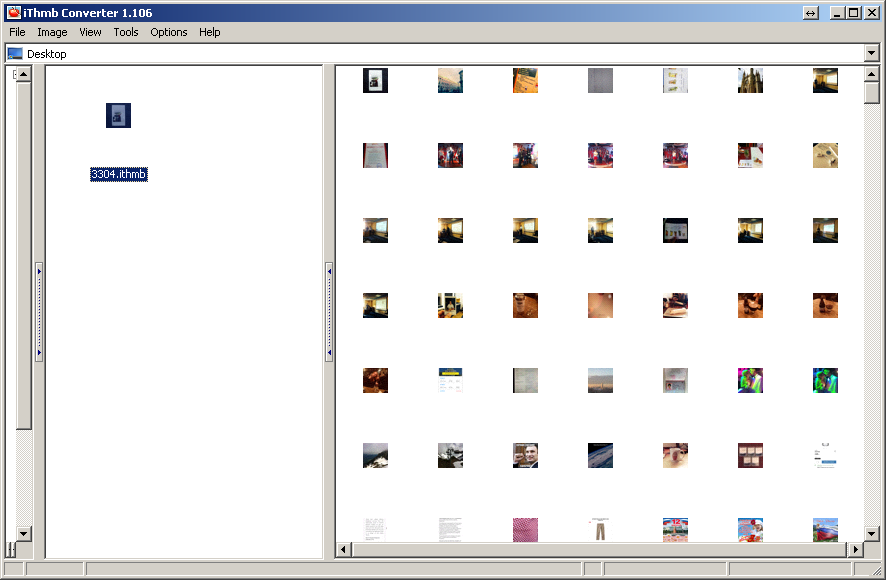Click the 3304.ithmb filename label

click(119, 174)
